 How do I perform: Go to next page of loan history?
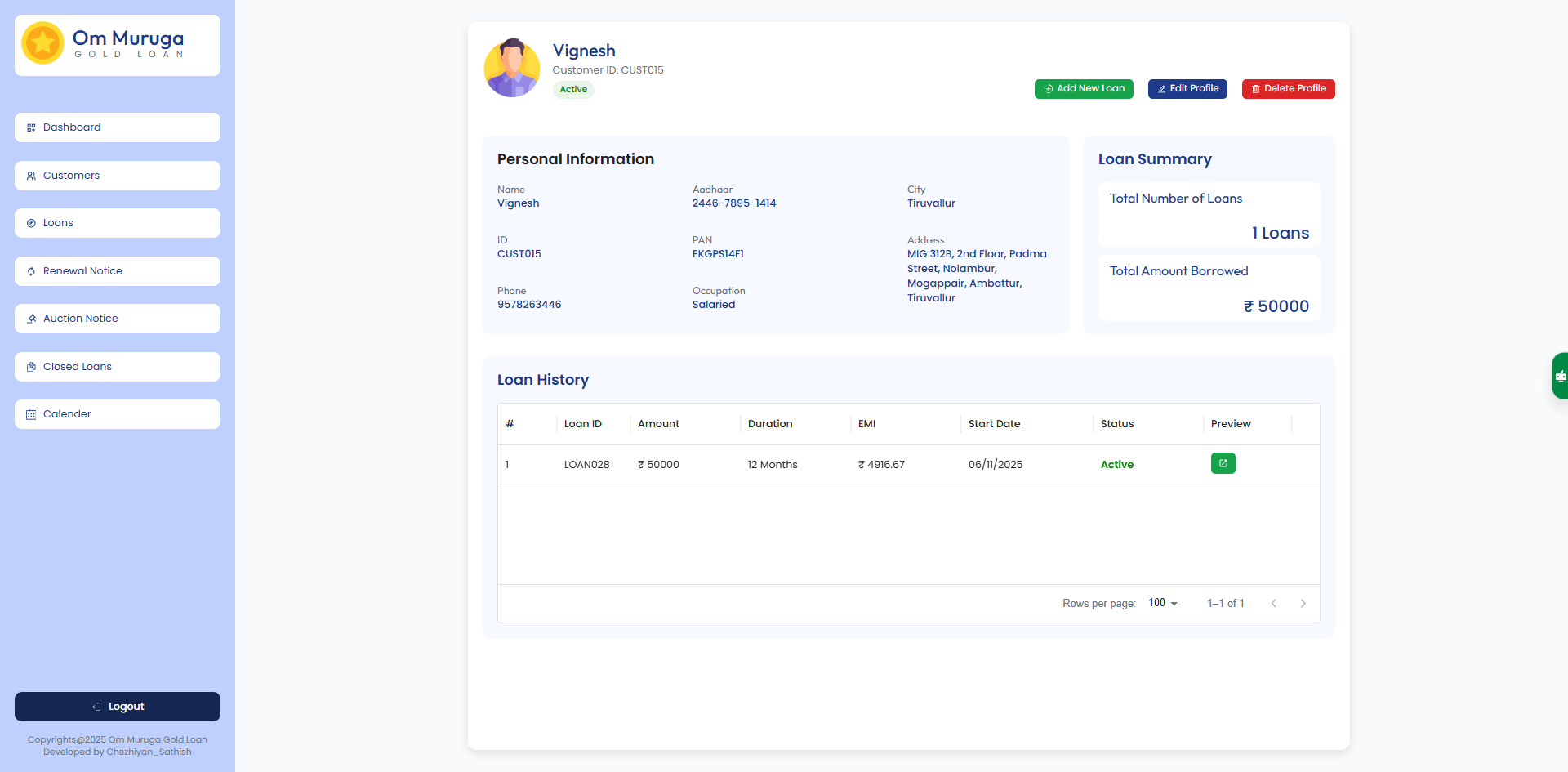click(1303, 604)
